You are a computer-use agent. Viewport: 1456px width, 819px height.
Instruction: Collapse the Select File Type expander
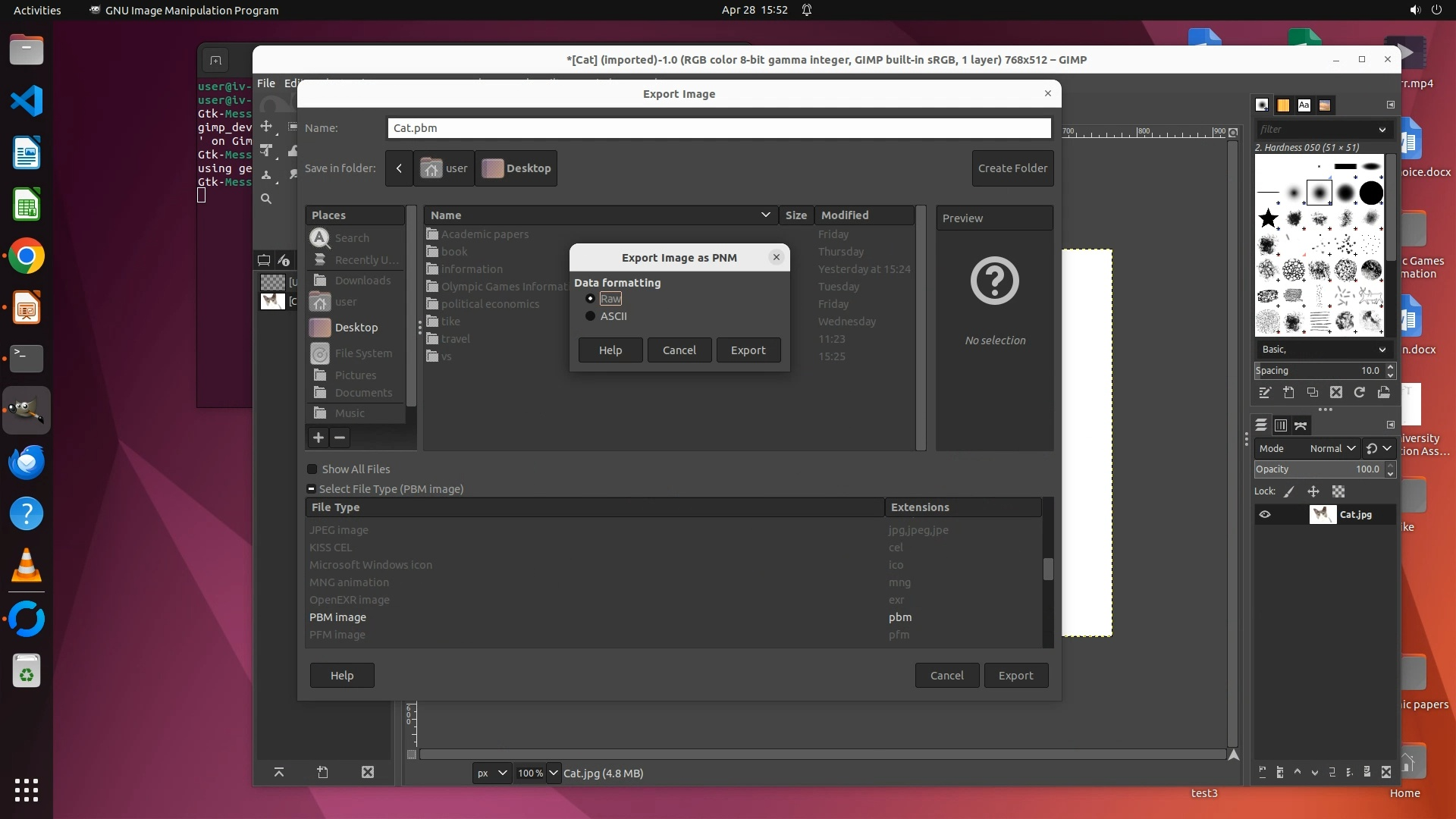312,489
